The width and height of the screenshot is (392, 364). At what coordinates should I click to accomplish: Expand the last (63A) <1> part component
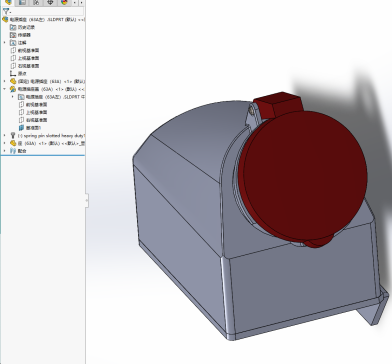[x=5, y=143]
